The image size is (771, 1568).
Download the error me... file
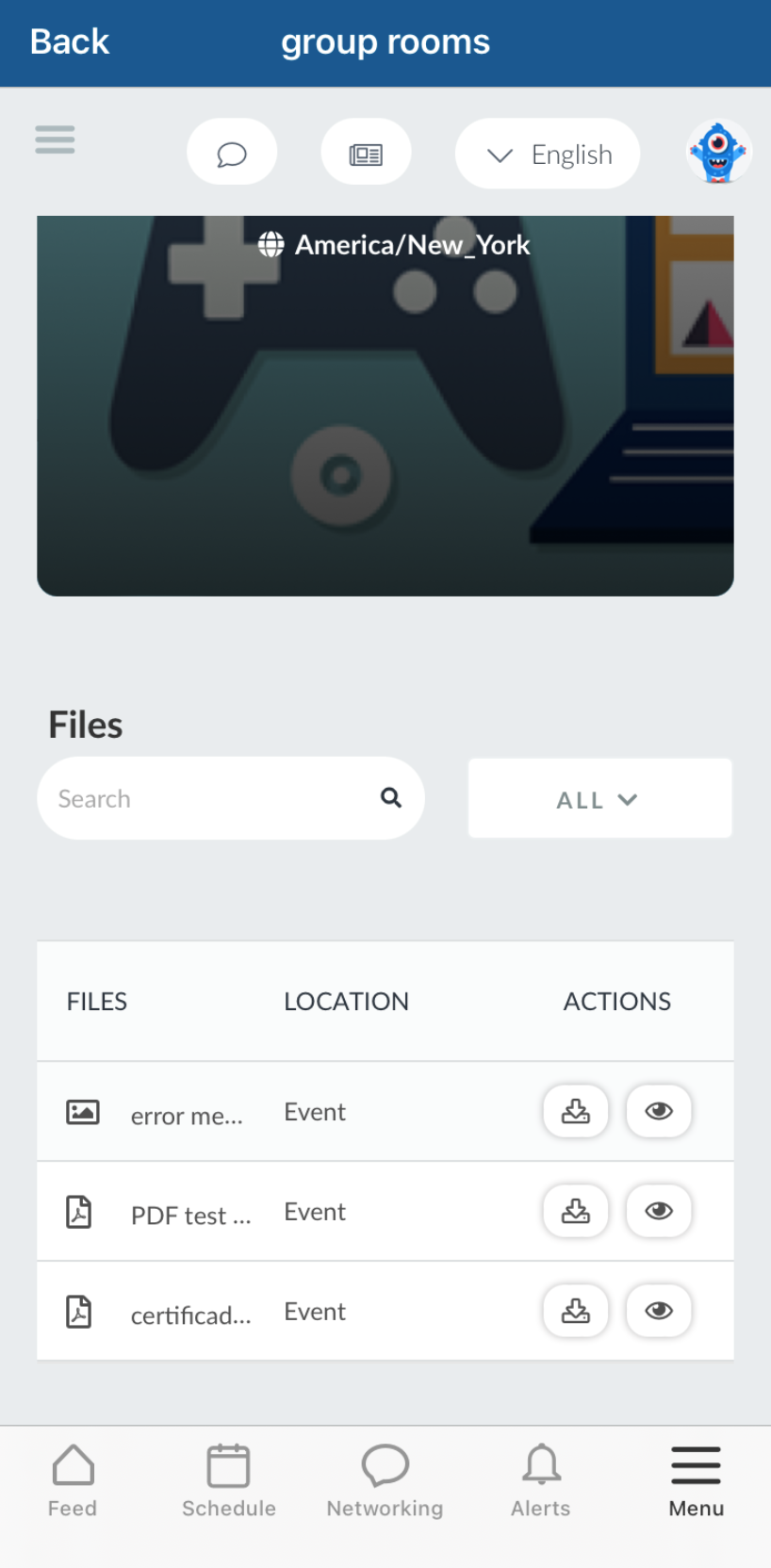pos(576,1111)
